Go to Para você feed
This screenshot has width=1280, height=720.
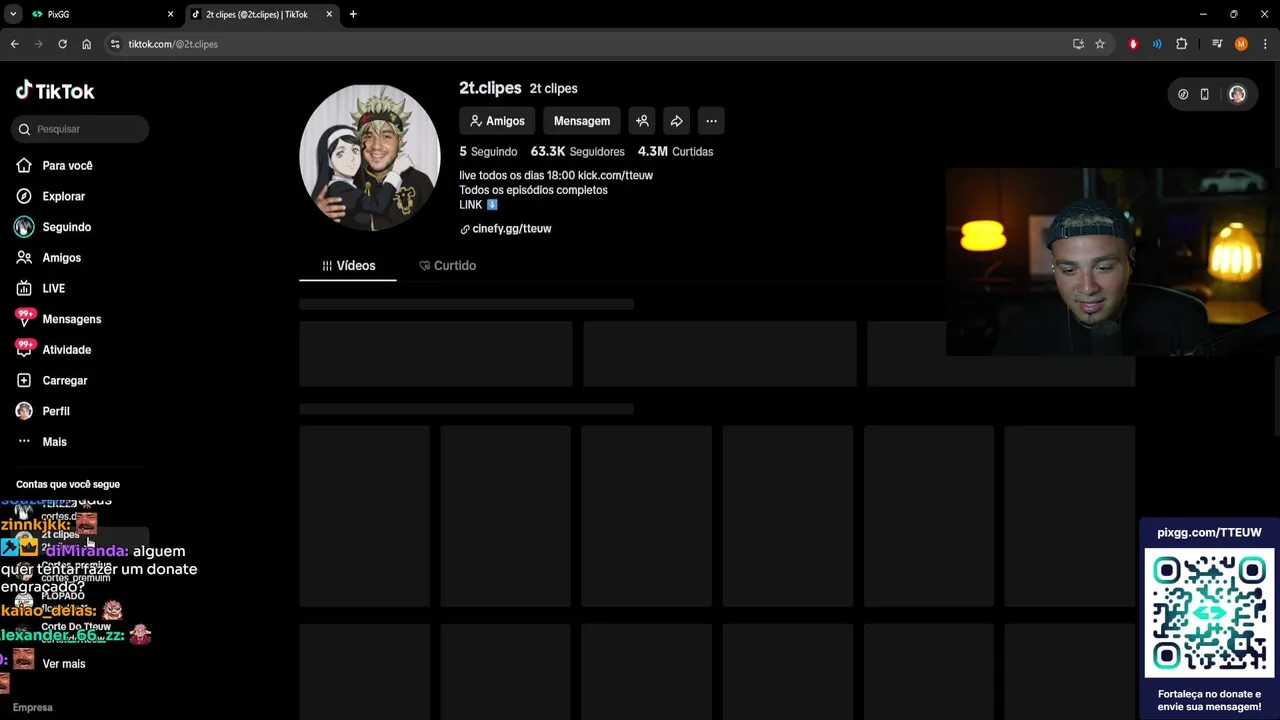coord(67,166)
